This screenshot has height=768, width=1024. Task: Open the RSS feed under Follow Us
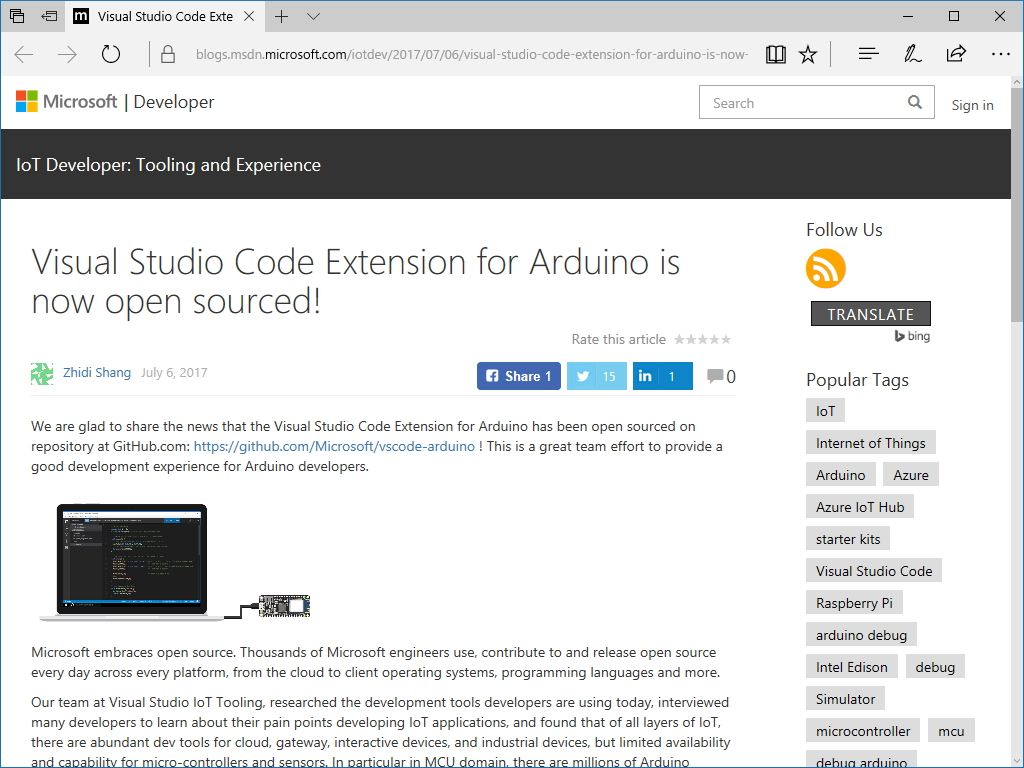coord(825,268)
